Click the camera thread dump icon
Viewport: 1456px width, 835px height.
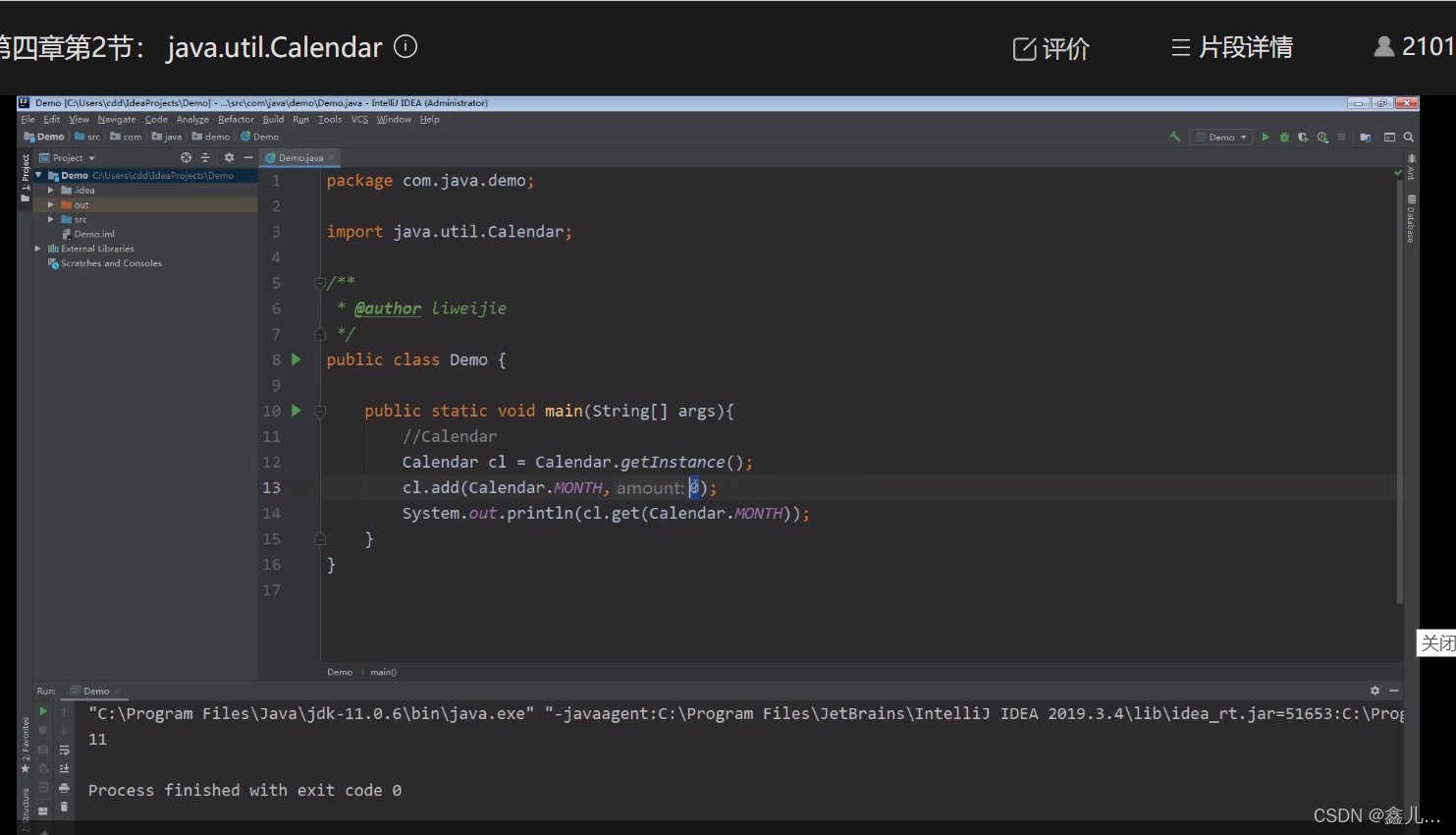click(43, 750)
